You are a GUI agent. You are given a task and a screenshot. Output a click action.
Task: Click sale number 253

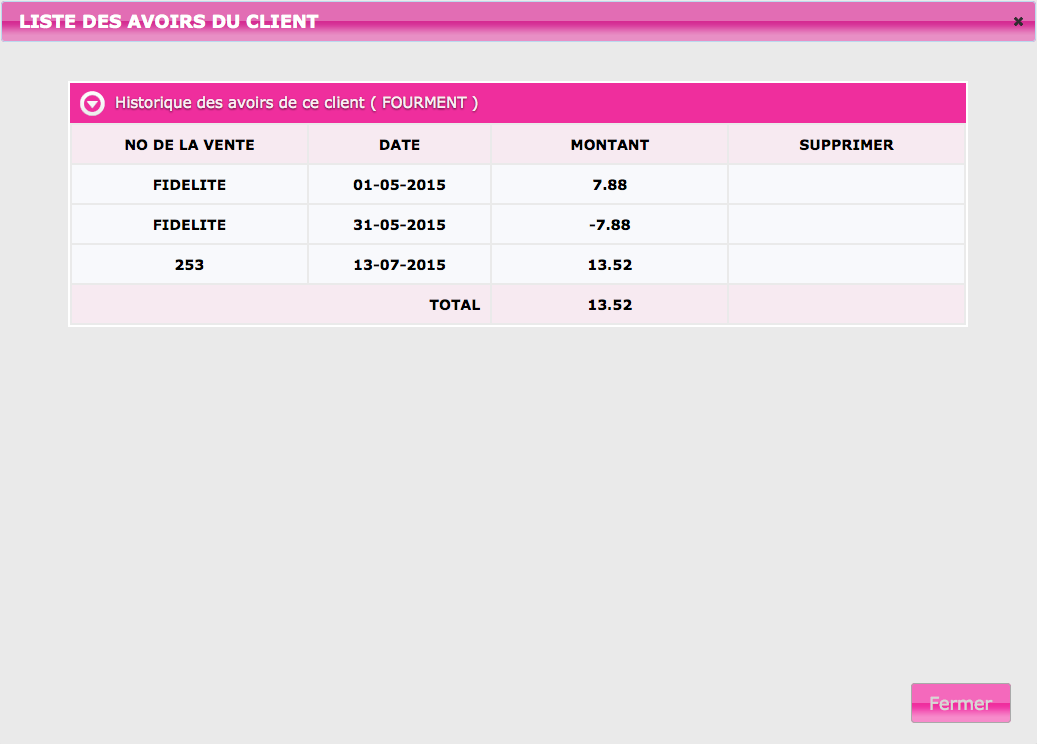tap(189, 265)
